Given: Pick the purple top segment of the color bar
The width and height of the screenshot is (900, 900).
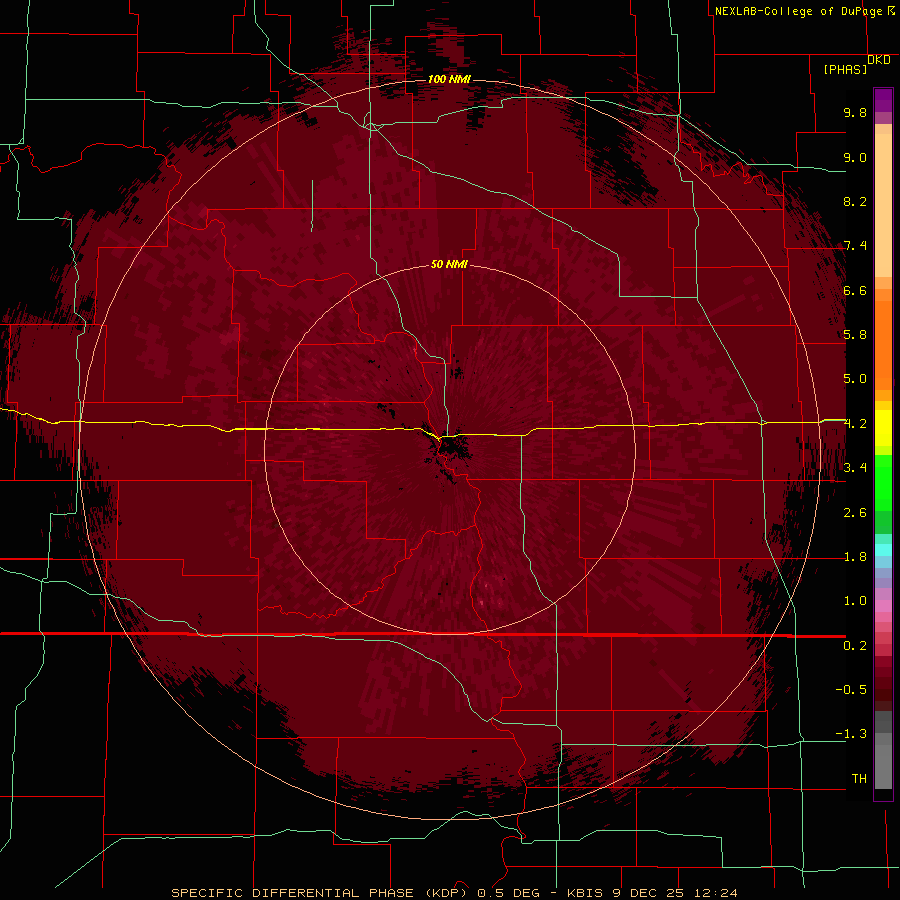Looking at the screenshot, I should click(x=883, y=100).
